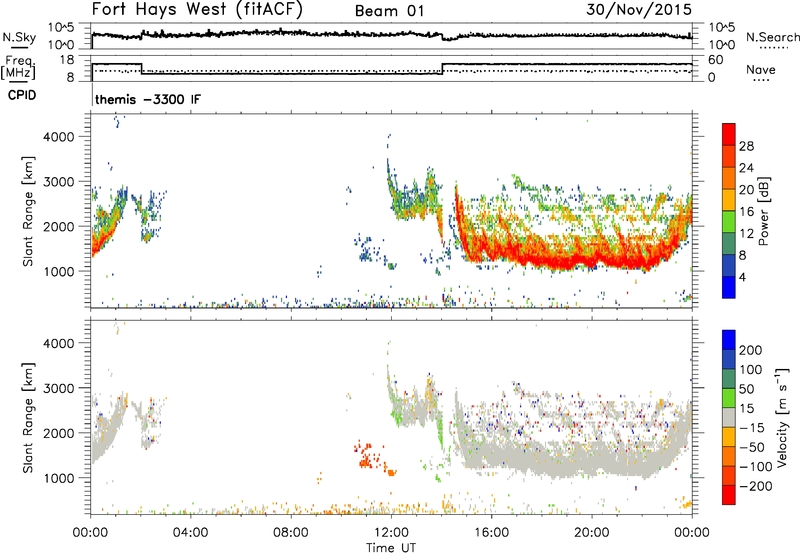Pick the red top segment of Power colorbar
The height and width of the screenshot is (554, 800).
pos(729,135)
